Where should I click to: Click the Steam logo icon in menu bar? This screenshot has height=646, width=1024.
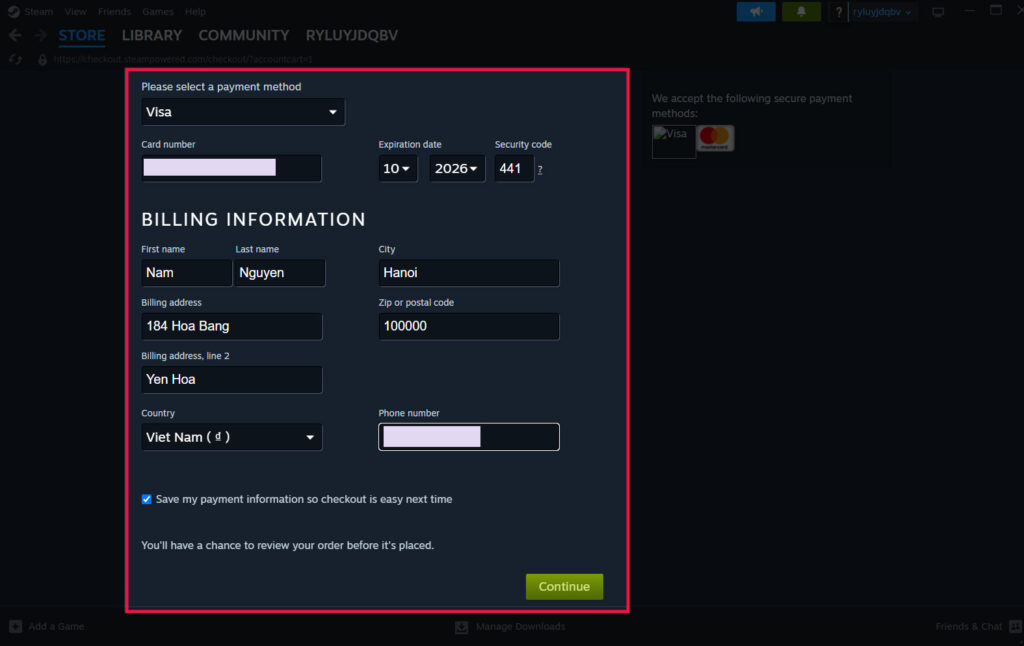13,11
